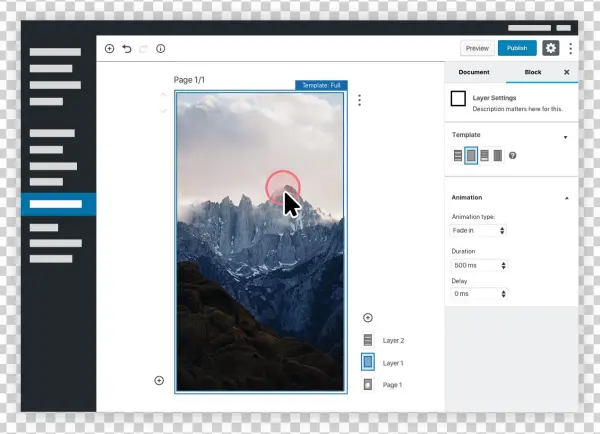Select the highlighted second template layout option
The image size is (600, 434).
[472, 156]
